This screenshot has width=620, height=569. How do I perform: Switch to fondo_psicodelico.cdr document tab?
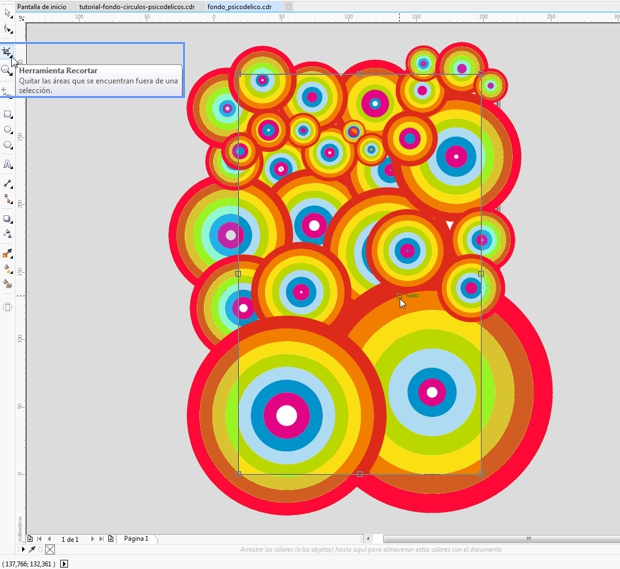(239, 6)
